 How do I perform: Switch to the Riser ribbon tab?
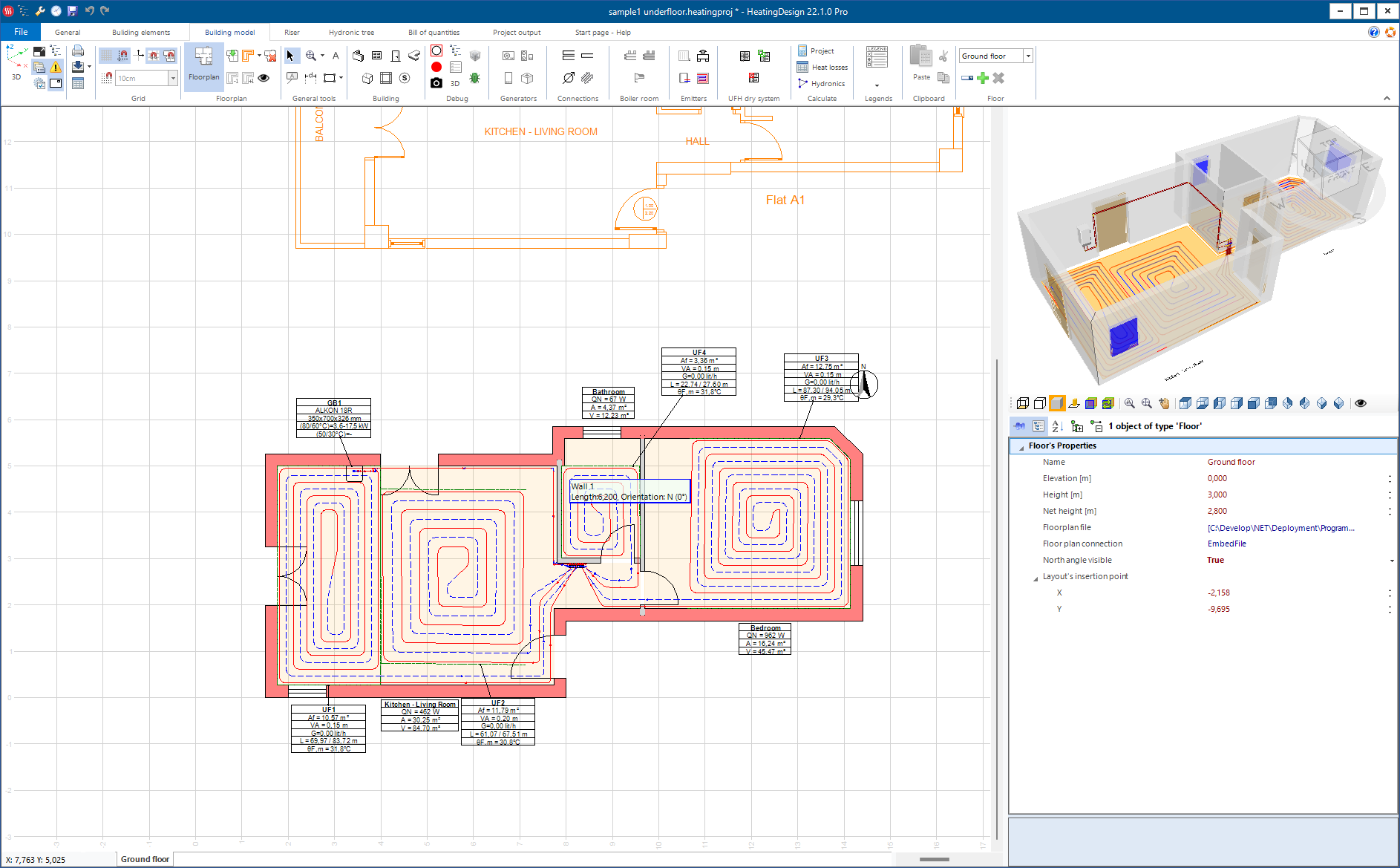[x=291, y=32]
